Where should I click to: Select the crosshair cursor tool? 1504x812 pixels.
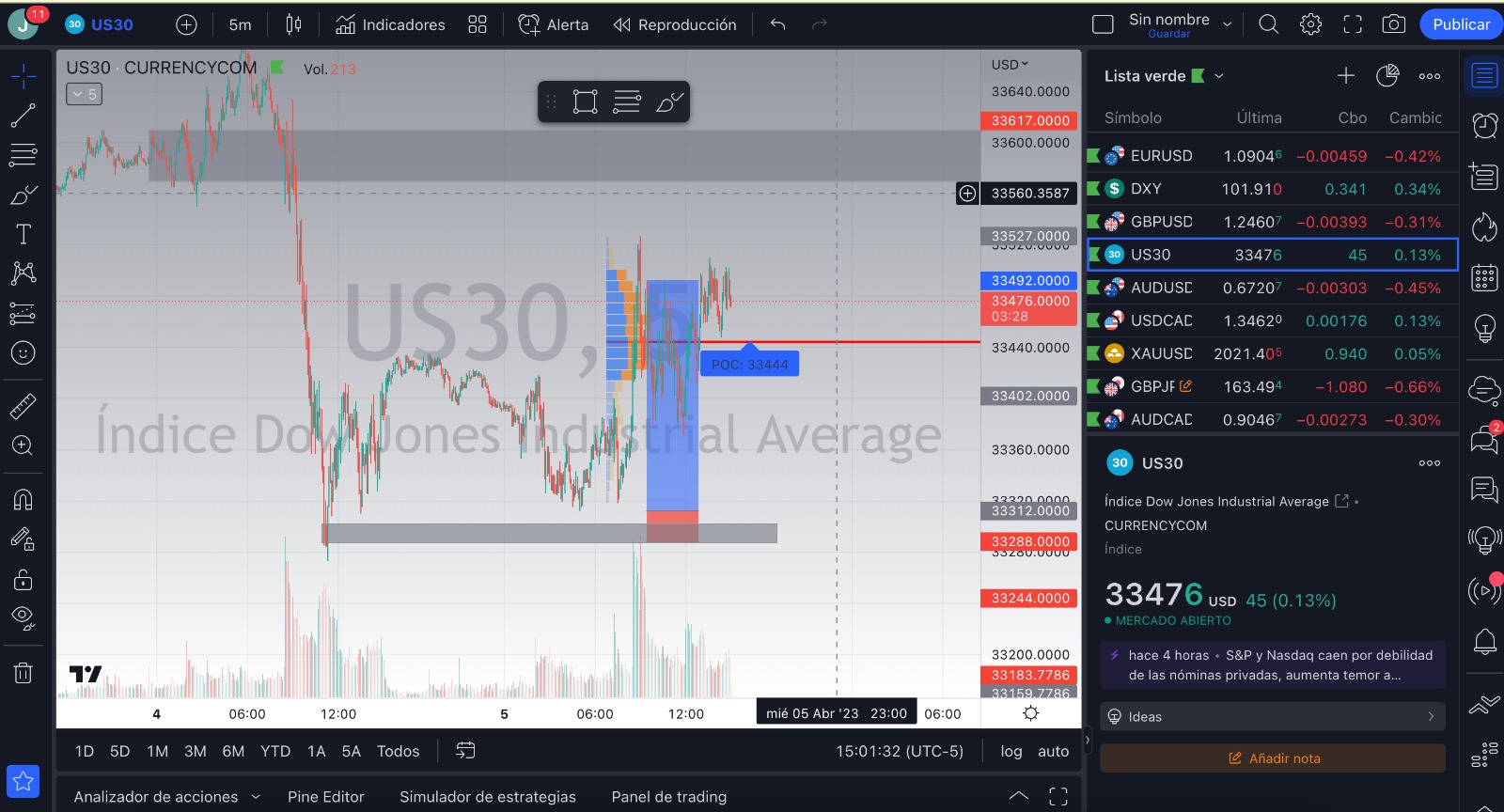(23, 76)
